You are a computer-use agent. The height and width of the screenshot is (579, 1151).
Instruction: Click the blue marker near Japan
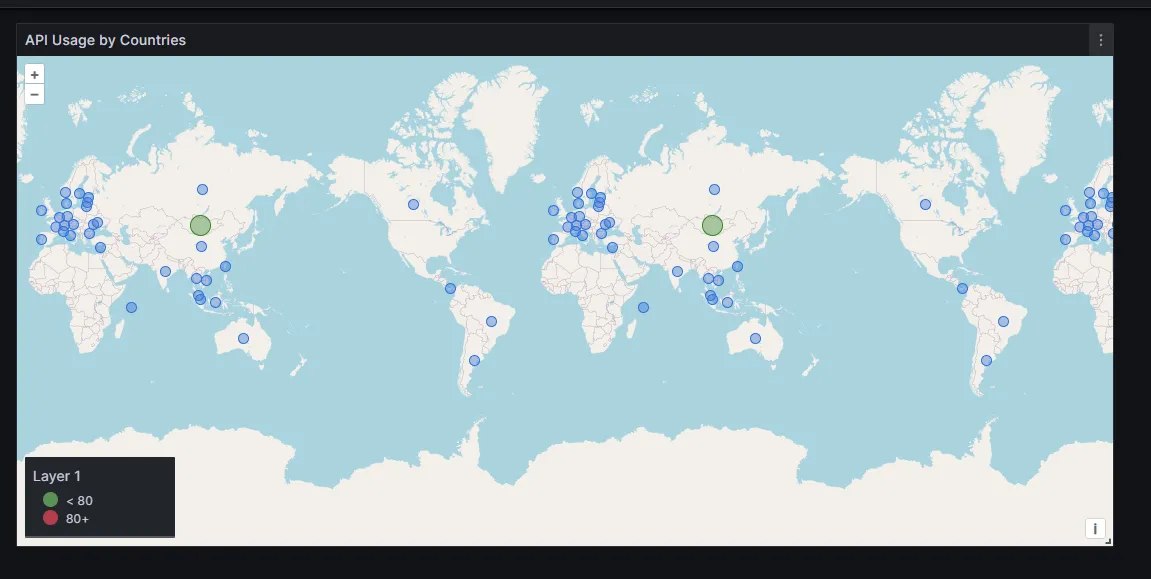click(x=737, y=267)
